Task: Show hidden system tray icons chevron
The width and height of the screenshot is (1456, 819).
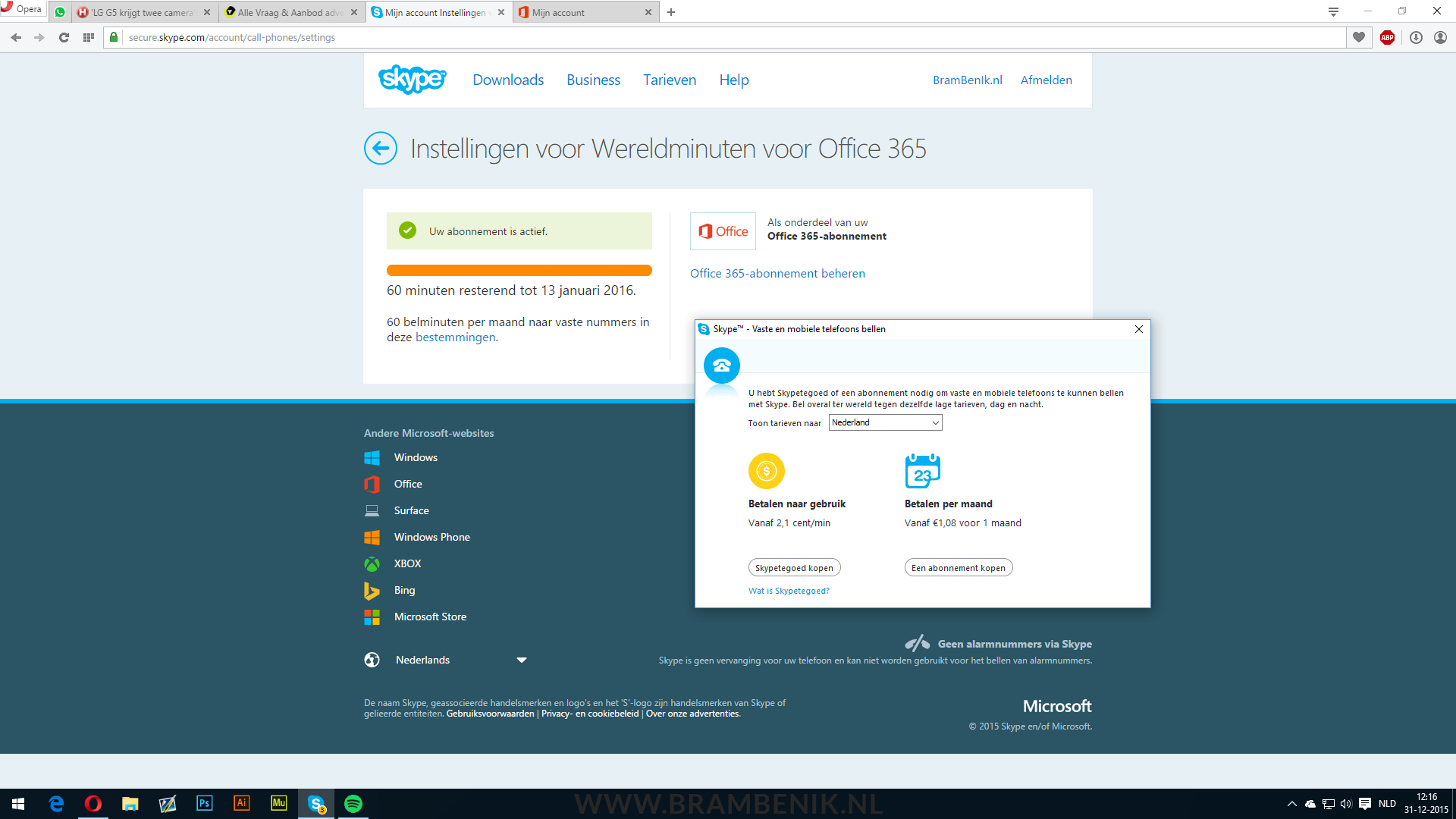Action: [1291, 804]
